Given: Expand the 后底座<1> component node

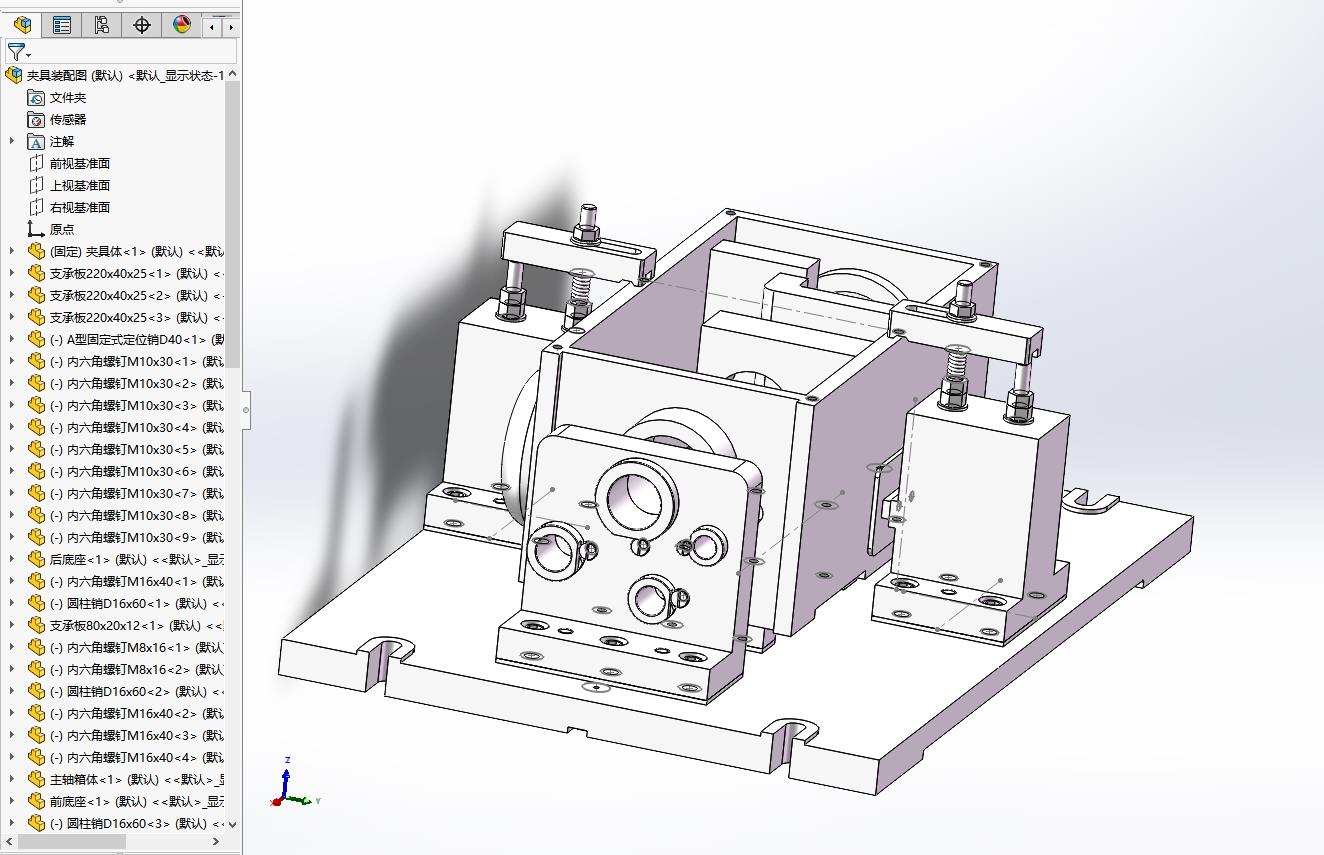Looking at the screenshot, I should pyautogui.click(x=12, y=559).
